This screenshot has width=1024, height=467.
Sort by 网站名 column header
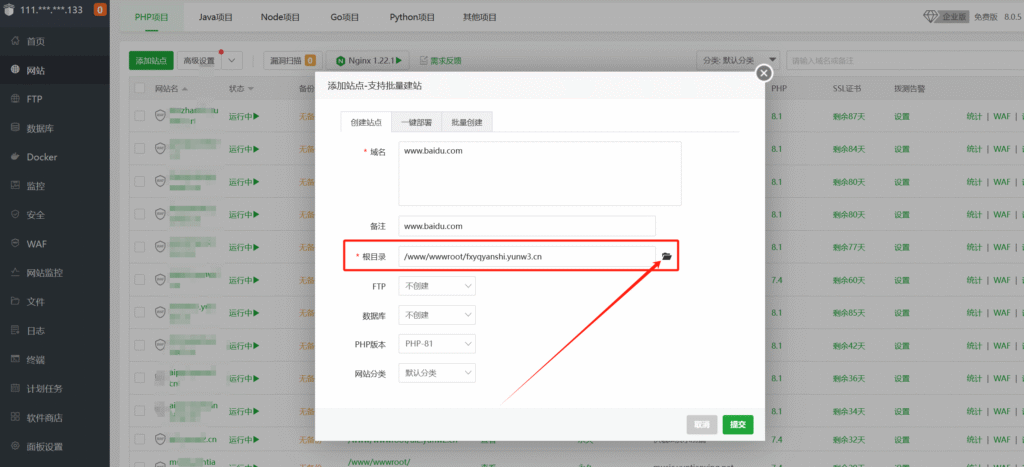click(x=172, y=88)
